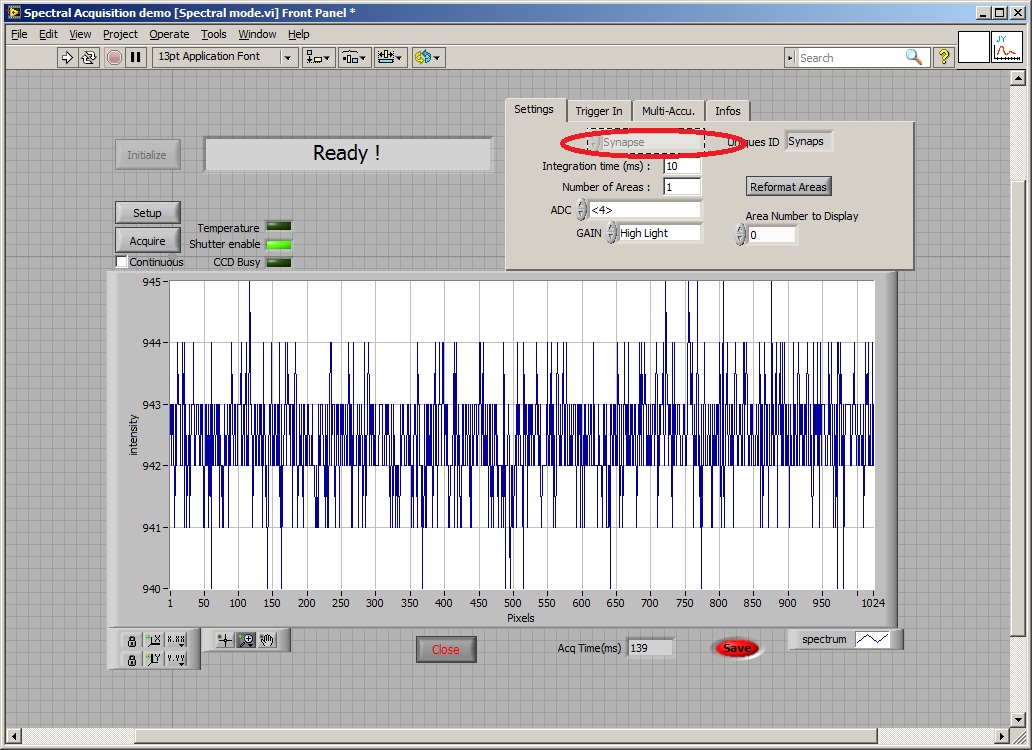
Task: Click the X-axis autoscale icon
Action: 153,640
